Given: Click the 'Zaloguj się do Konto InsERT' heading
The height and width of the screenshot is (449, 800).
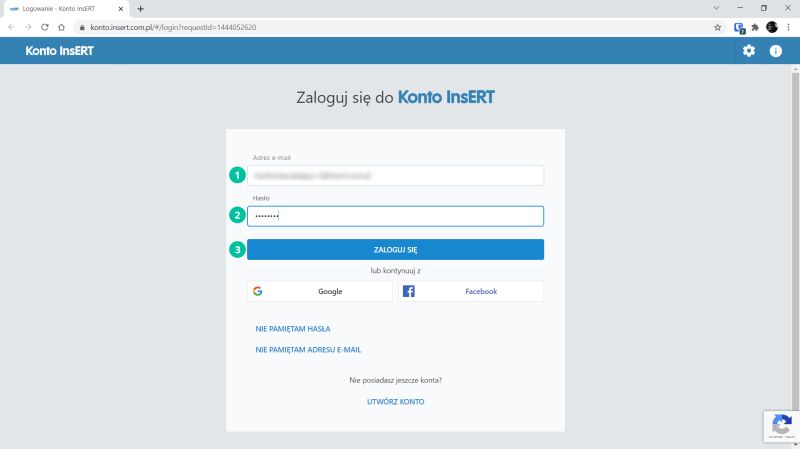Looking at the screenshot, I should click(x=395, y=97).
